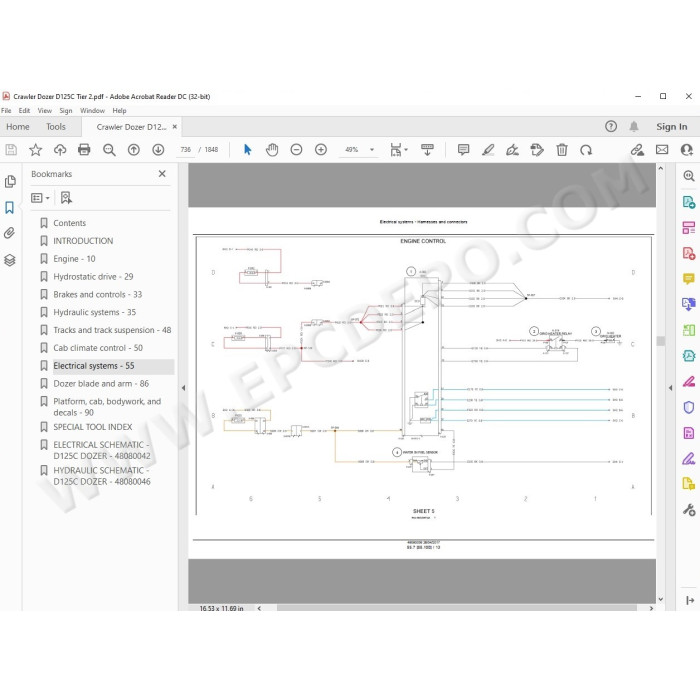Open notifications bell
Image resolution: width=700 pixels, height=700 pixels.
coord(634,127)
